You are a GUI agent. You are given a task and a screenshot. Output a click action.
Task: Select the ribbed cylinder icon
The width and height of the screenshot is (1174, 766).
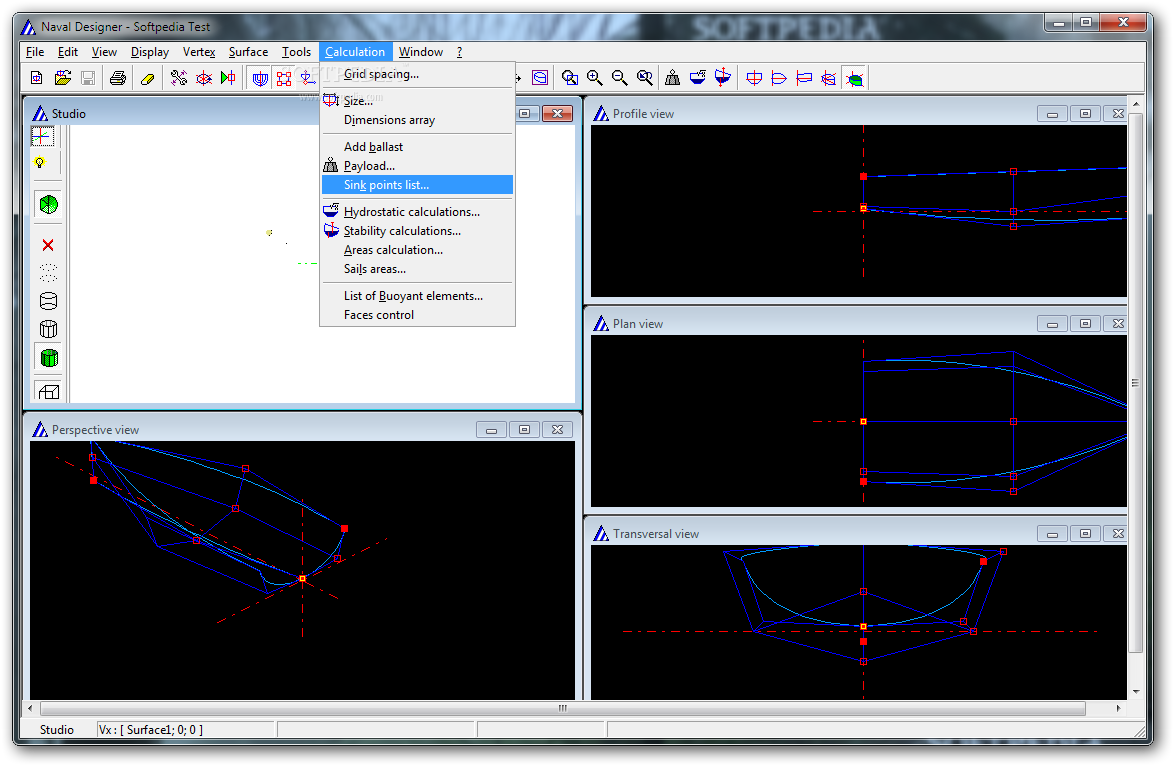pyautogui.click(x=48, y=329)
